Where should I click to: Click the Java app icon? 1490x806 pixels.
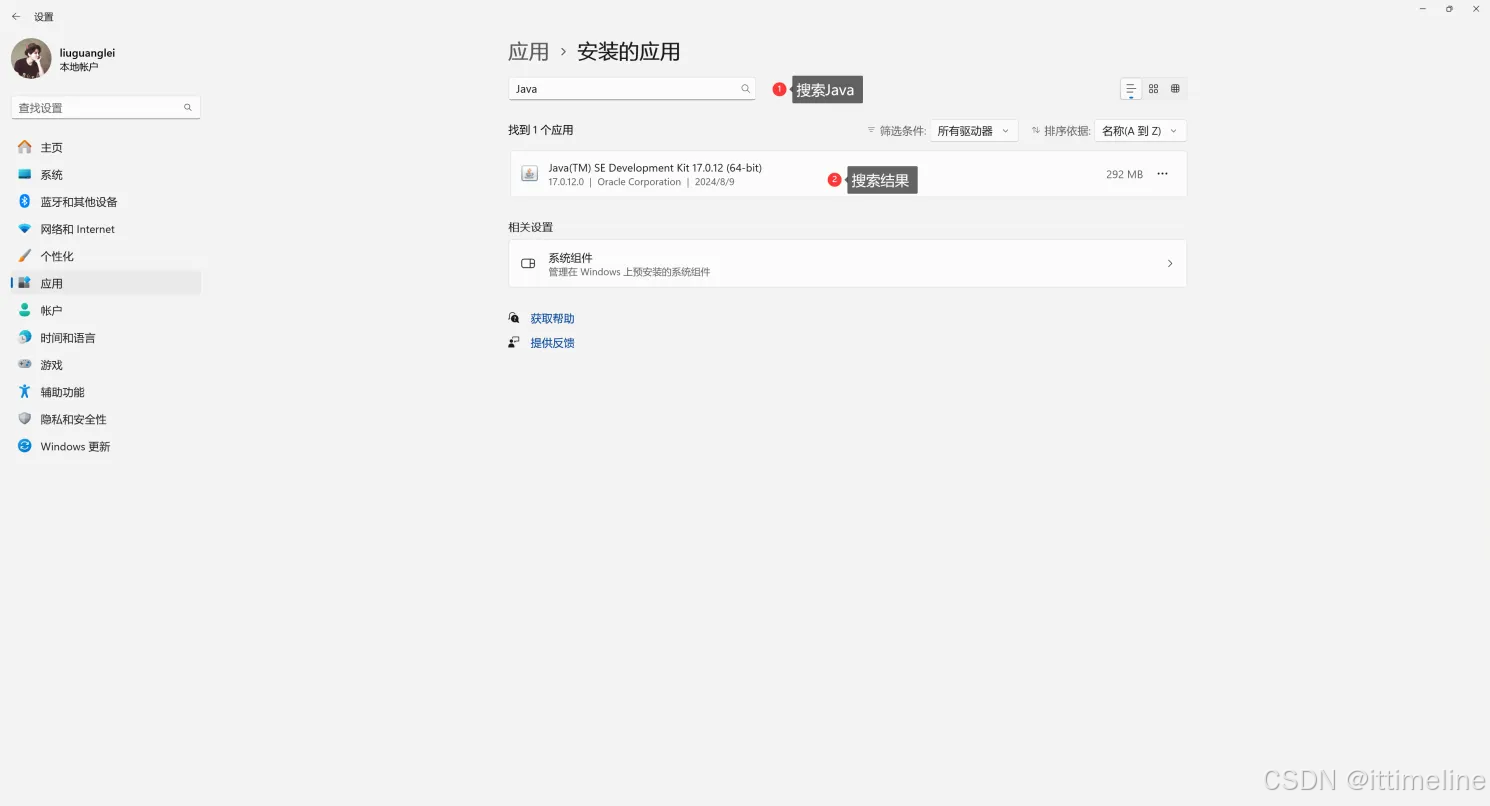click(530, 174)
